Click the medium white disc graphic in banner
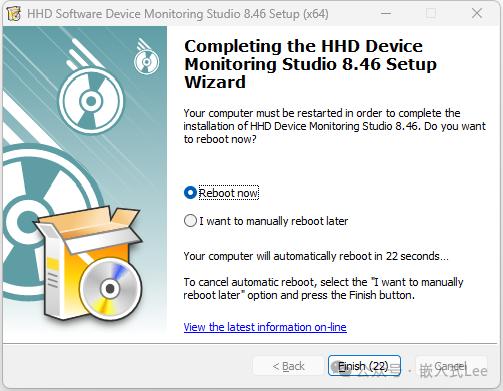The width and height of the screenshot is (503, 391). [91, 101]
